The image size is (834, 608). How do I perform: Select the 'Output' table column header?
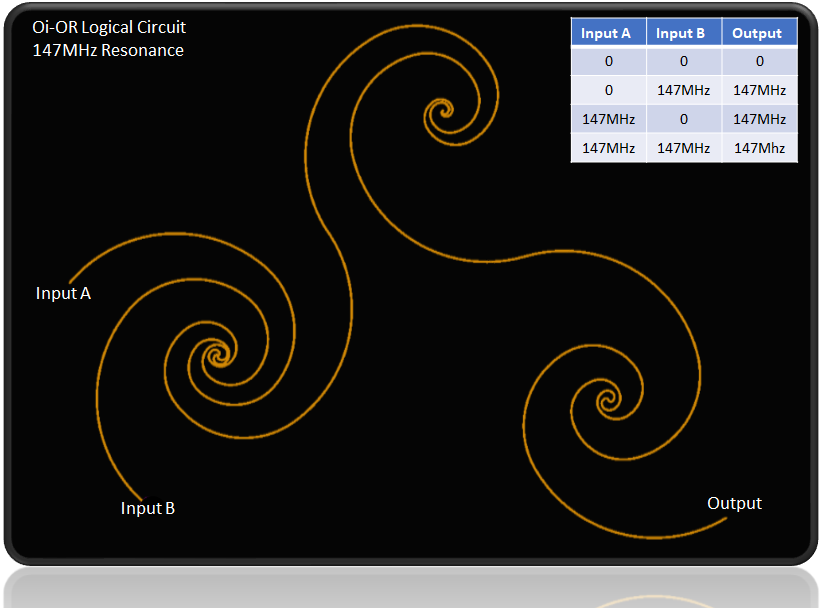[x=757, y=33]
